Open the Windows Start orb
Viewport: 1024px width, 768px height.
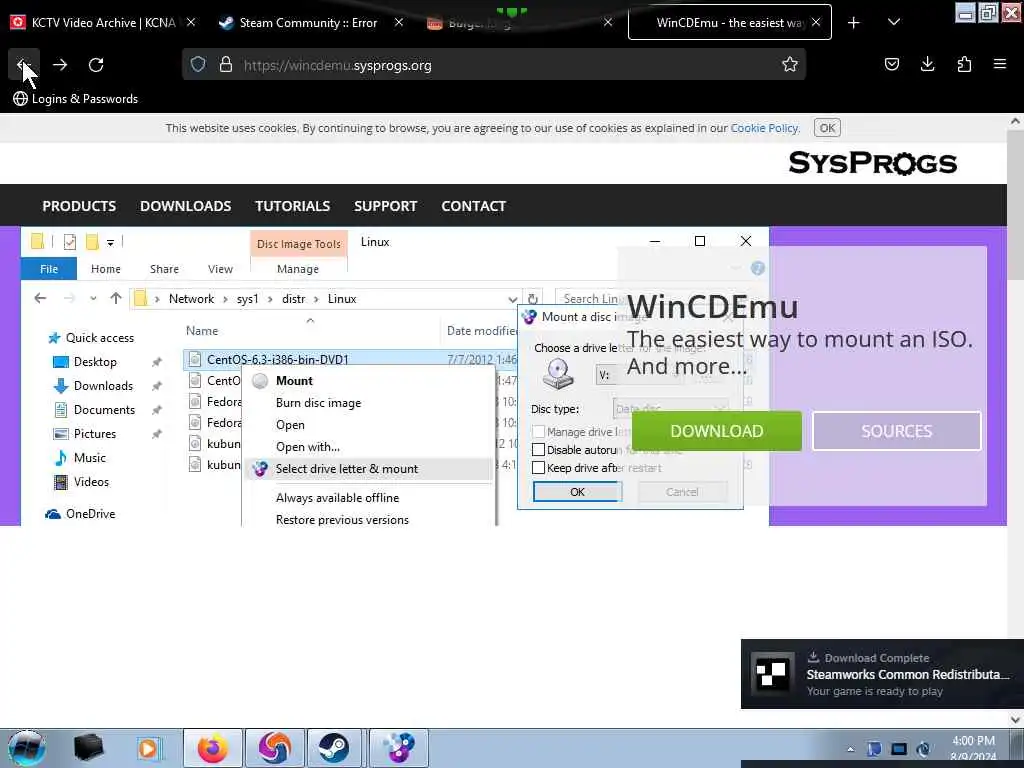[27, 748]
